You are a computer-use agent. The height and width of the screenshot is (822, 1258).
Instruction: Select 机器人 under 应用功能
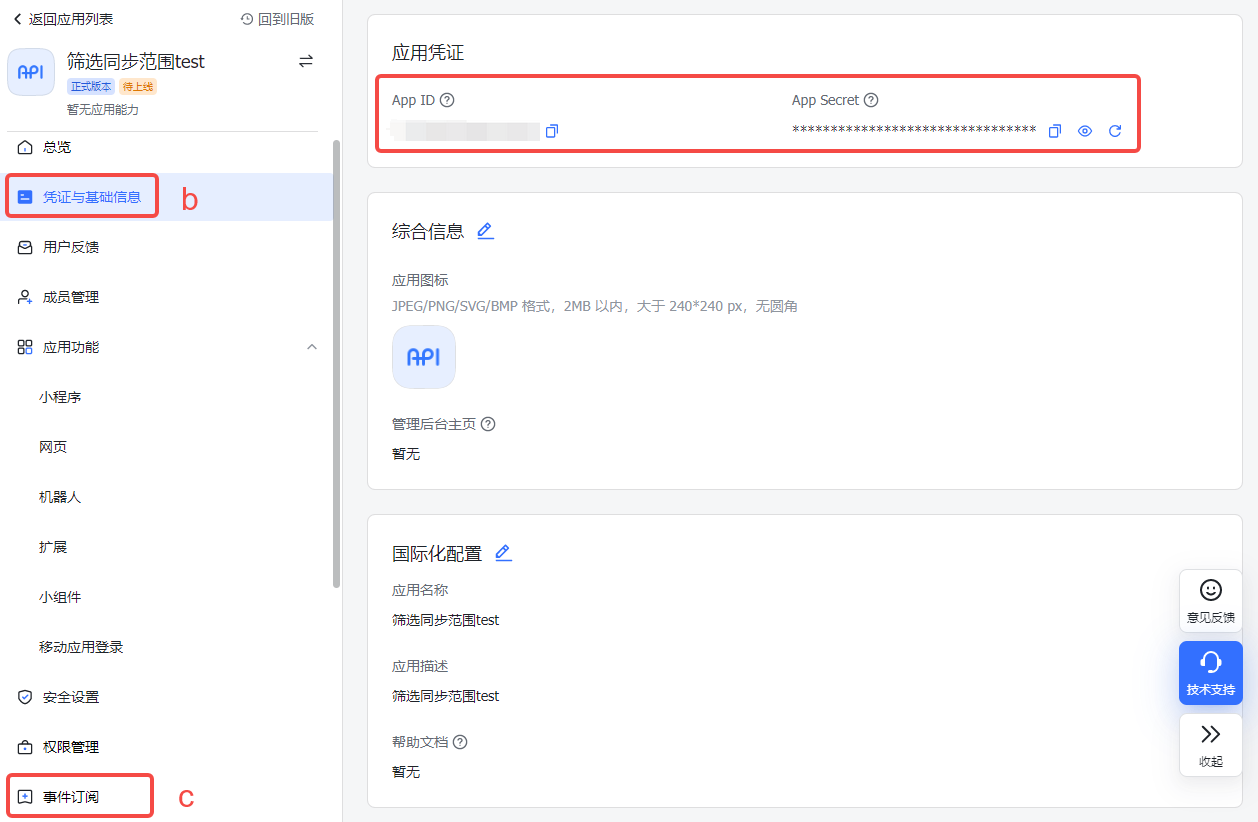point(60,497)
